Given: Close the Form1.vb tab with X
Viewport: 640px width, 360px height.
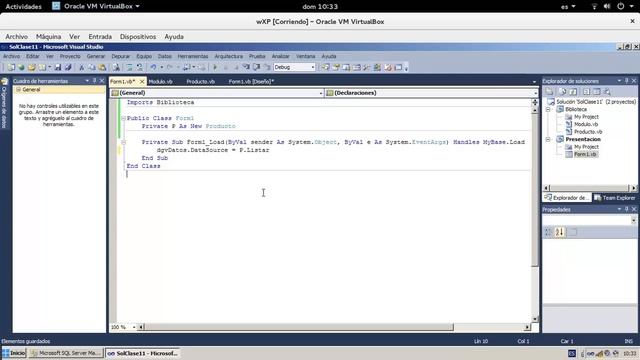Looking at the screenshot, I should point(142,81).
